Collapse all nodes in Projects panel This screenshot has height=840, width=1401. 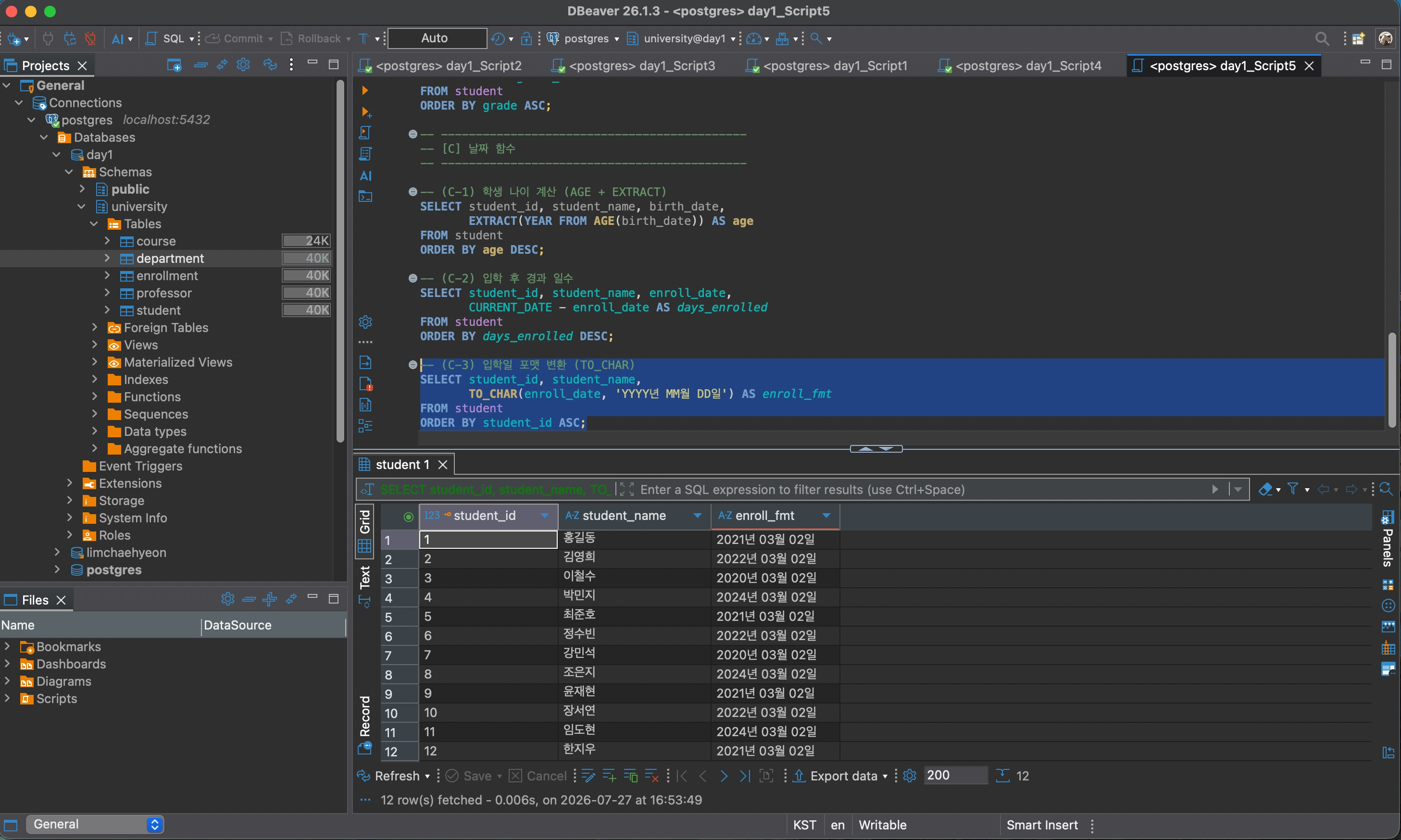(200, 64)
